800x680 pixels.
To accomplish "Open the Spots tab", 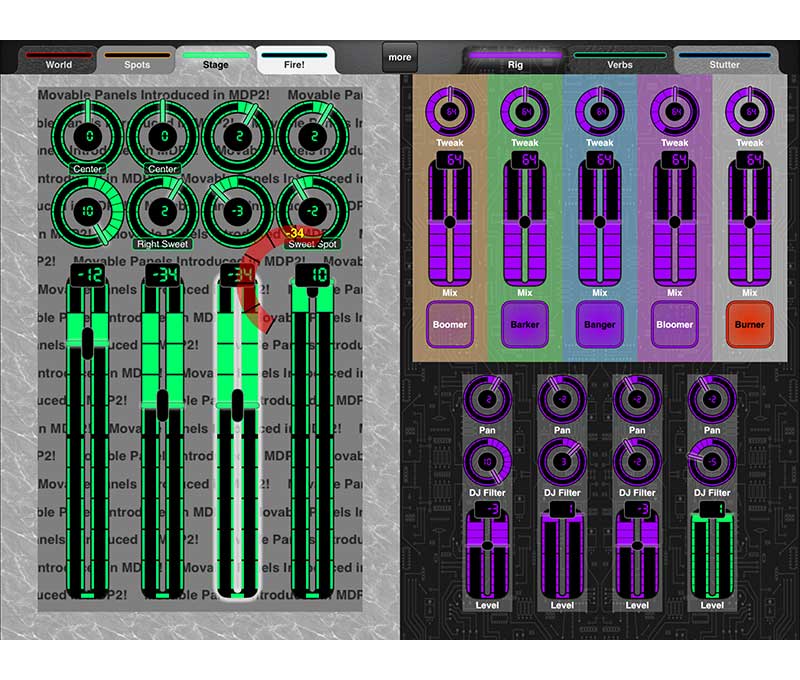I will coord(137,60).
